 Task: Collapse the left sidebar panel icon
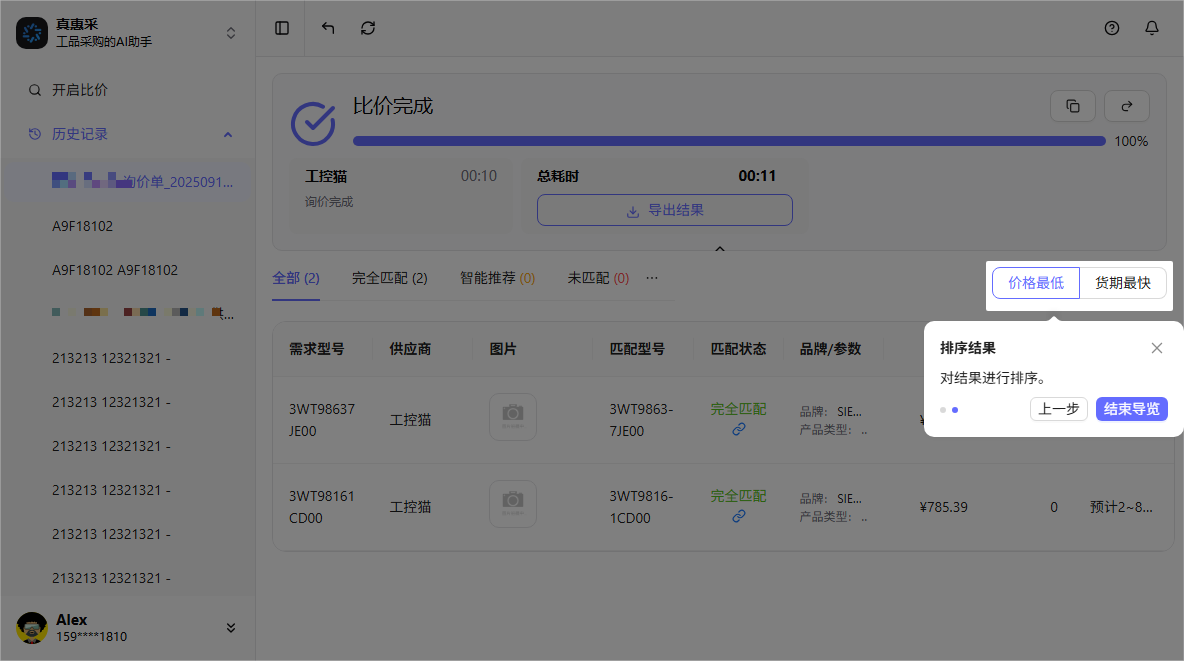281,28
